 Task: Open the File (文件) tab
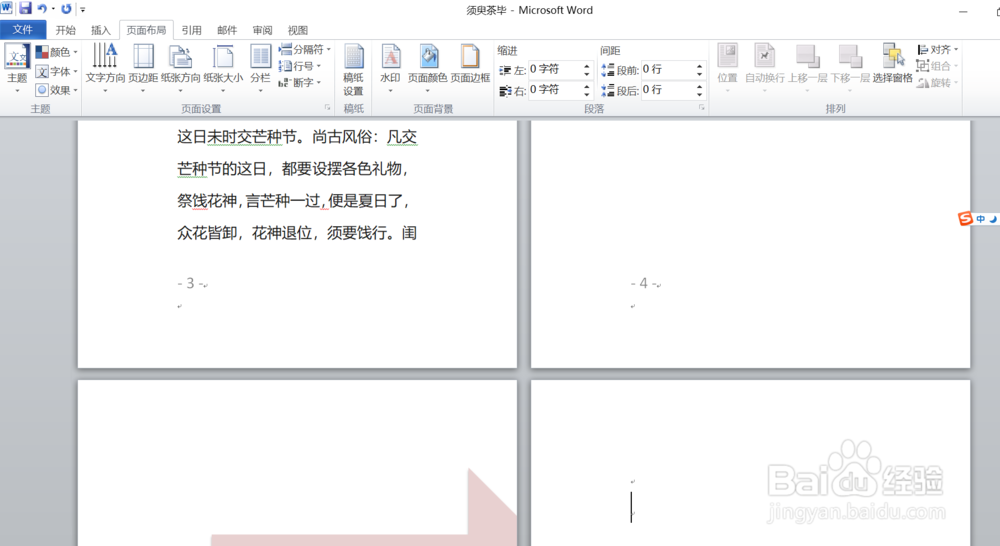click(x=23, y=29)
